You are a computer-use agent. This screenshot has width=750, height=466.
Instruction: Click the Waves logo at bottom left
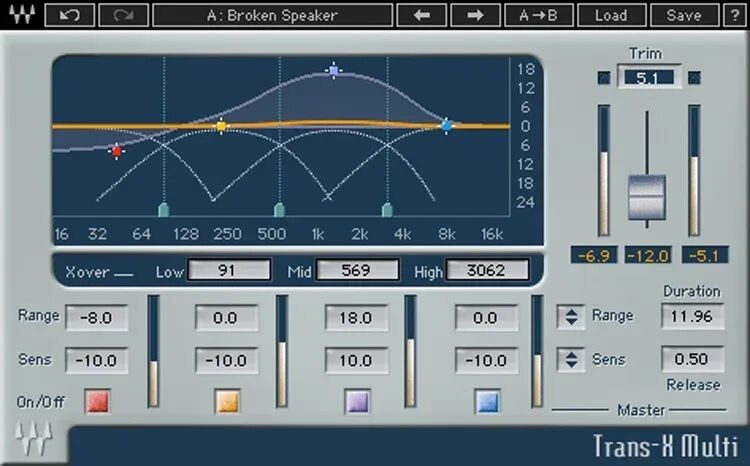tap(33, 438)
